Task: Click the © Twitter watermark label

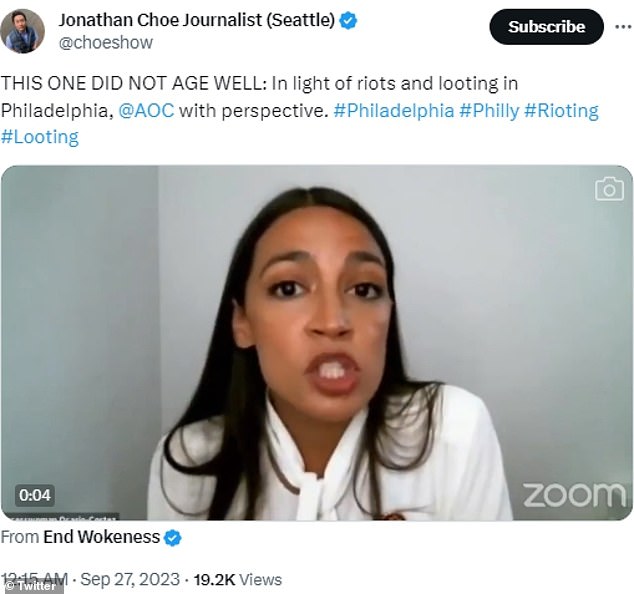Action: [x=32, y=586]
